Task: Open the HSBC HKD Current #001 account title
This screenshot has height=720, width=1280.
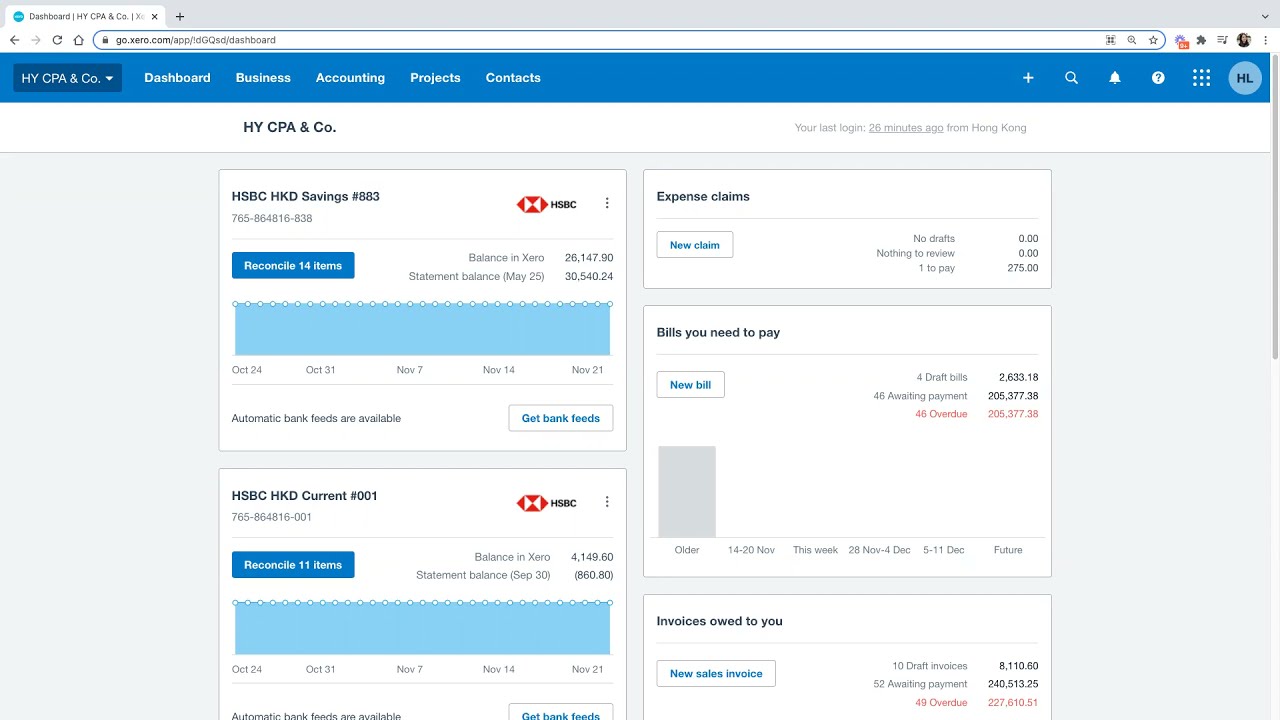Action: coord(305,496)
